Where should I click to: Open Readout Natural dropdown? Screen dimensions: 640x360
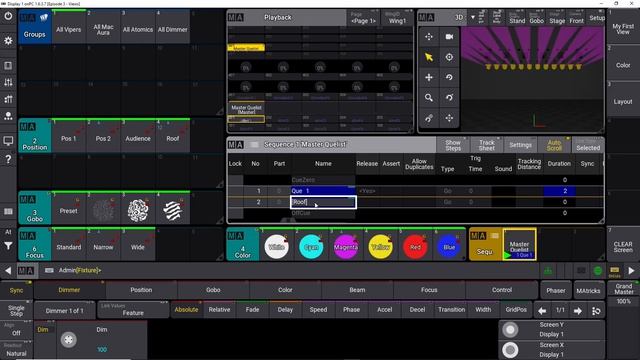(x=16, y=350)
